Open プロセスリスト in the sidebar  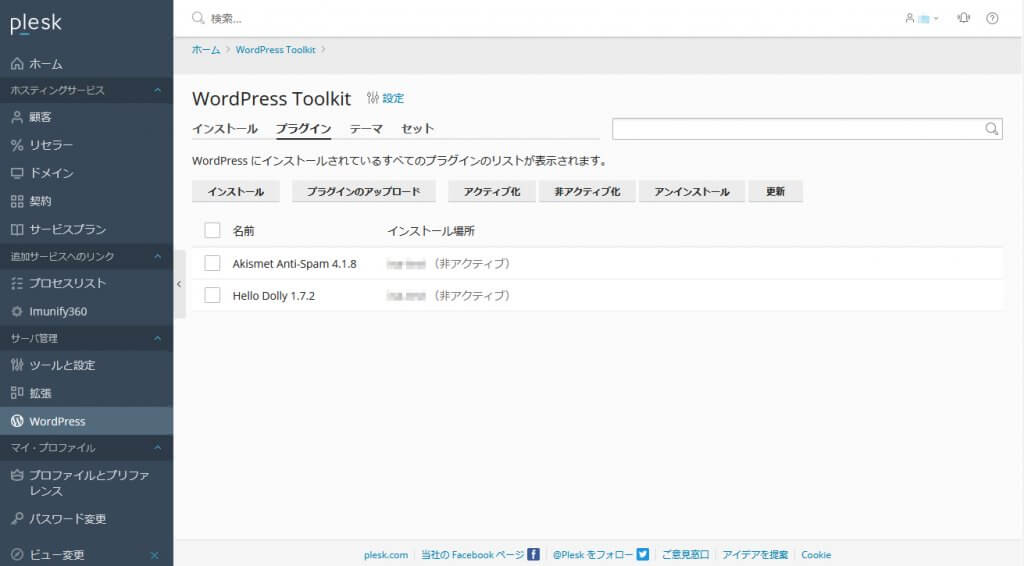click(x=86, y=283)
